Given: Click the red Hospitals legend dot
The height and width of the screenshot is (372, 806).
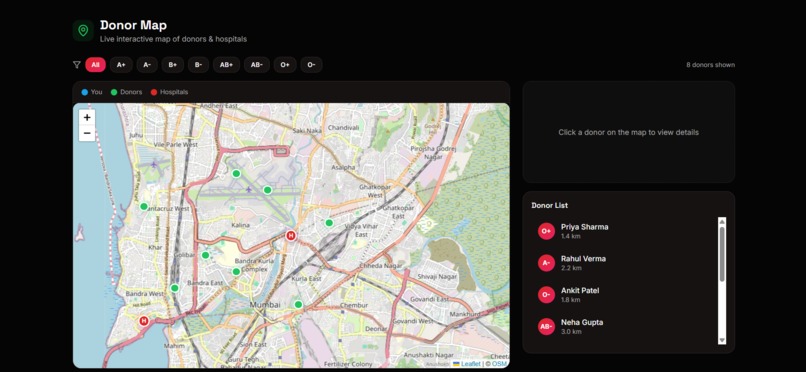Looking at the screenshot, I should [x=154, y=92].
